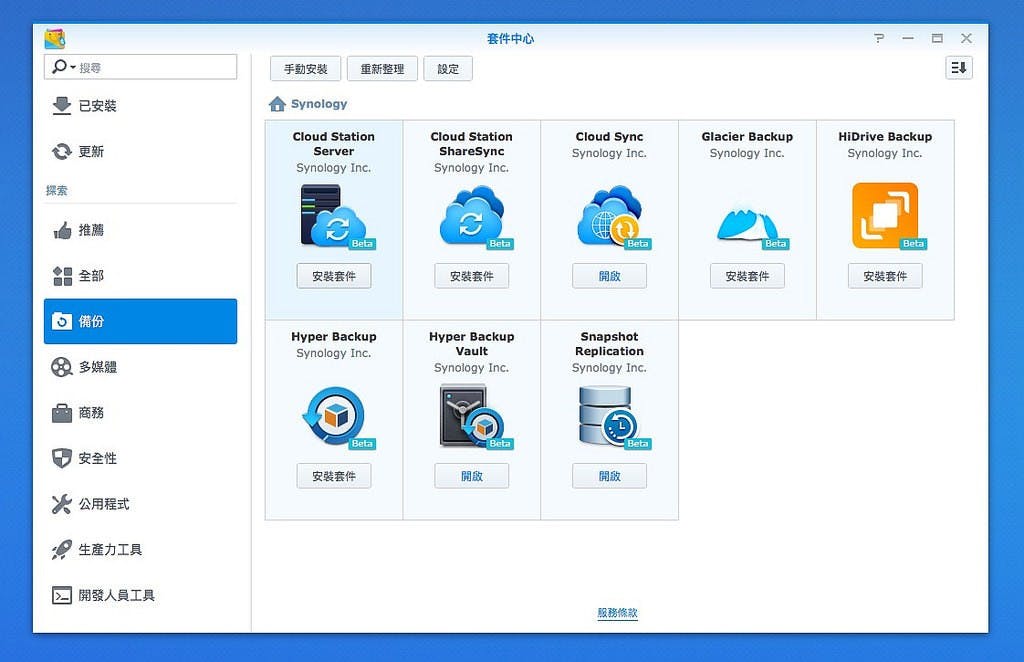This screenshot has width=1024, height=662.
Task: Install Cloud Station Server with 安裝套件
Action: [334, 276]
